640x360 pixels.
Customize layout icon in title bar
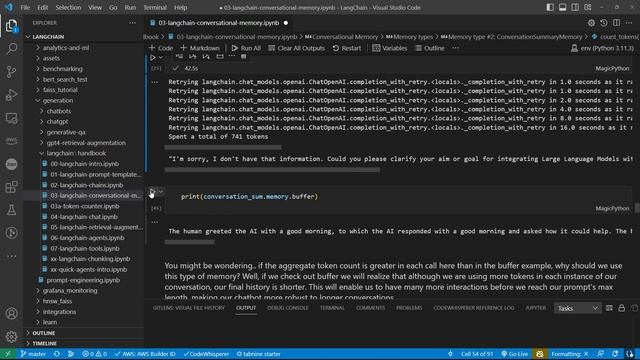point(588,7)
